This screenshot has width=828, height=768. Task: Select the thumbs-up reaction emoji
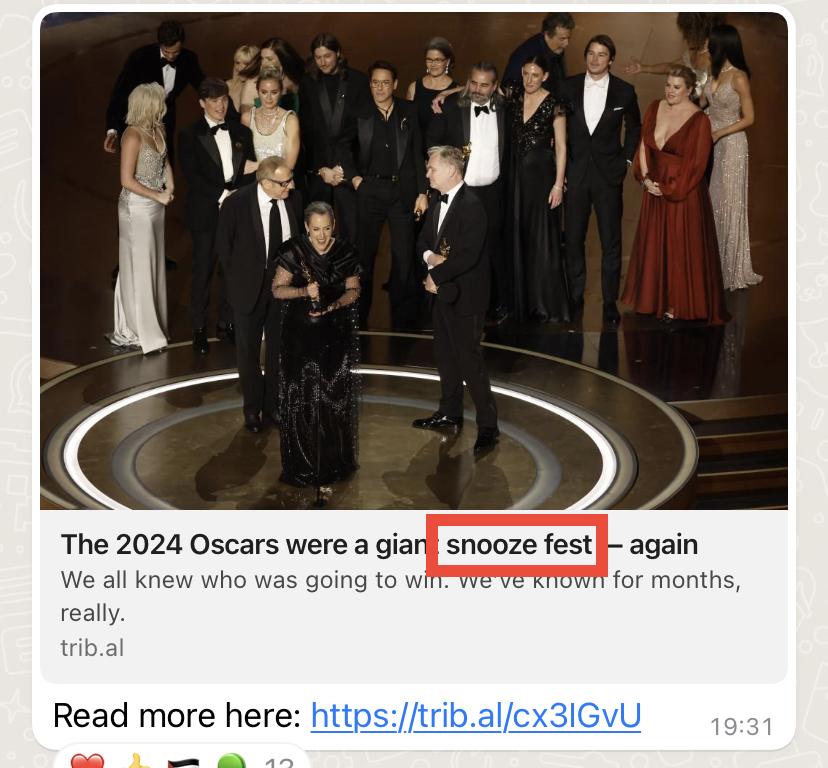[x=137, y=762]
